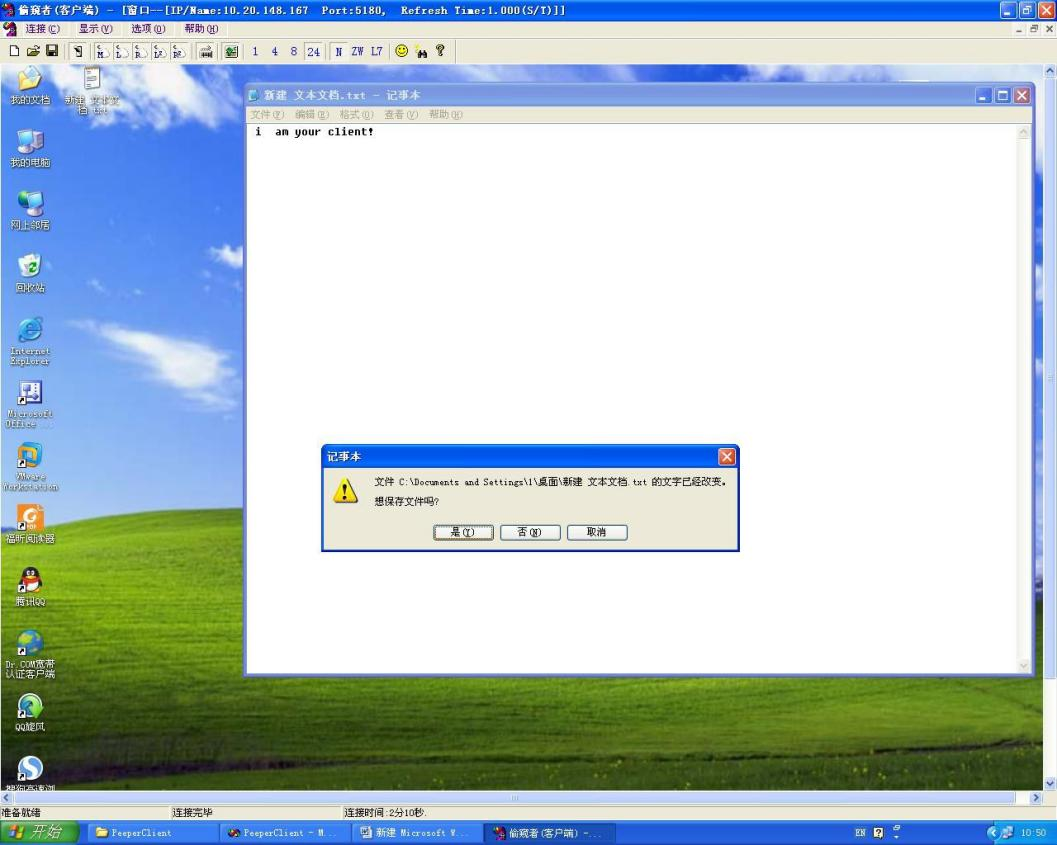Screen dimensions: 1057x845
Task: Click 取消 in the save dialog
Action: [x=597, y=532]
